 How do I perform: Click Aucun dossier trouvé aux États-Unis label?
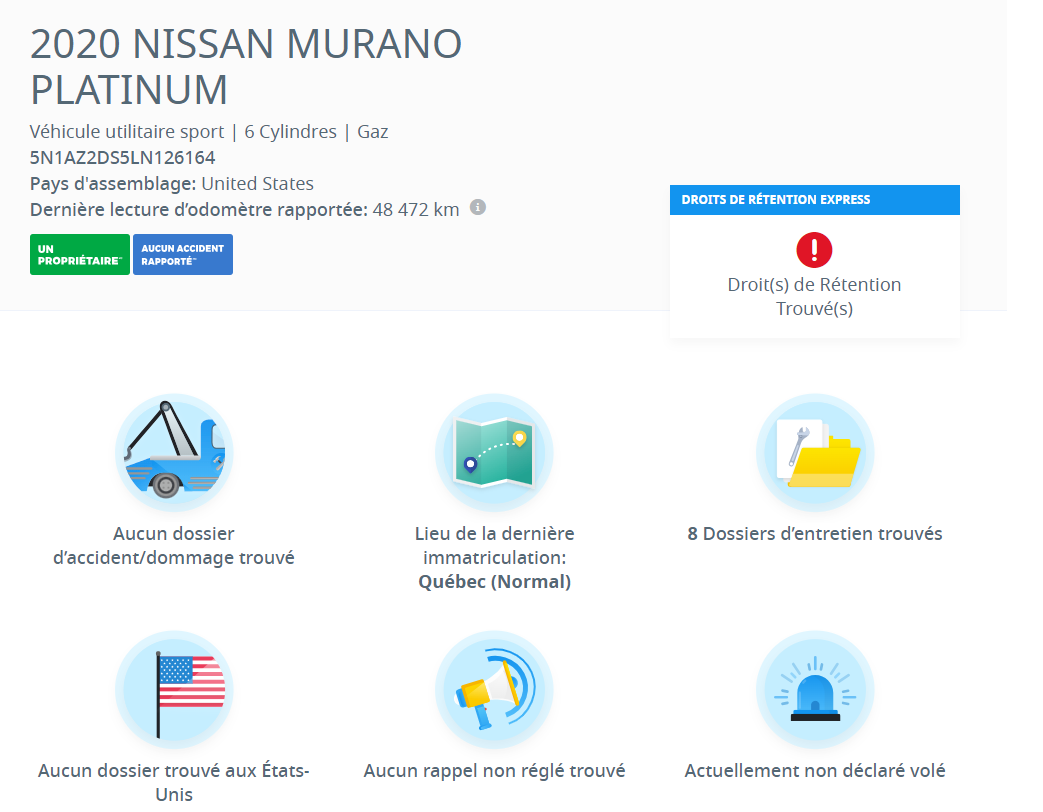174,782
